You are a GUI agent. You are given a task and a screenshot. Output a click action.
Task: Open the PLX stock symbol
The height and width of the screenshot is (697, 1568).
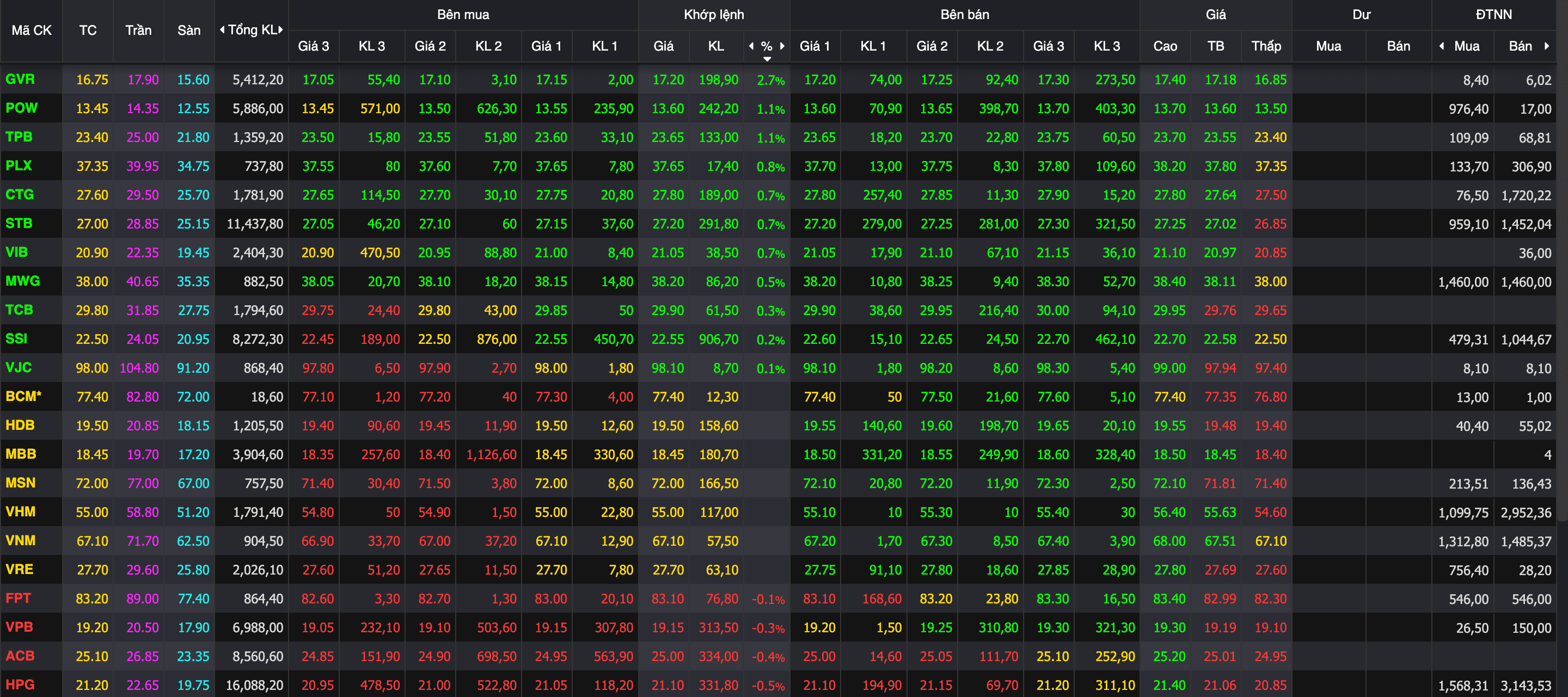click(x=19, y=165)
